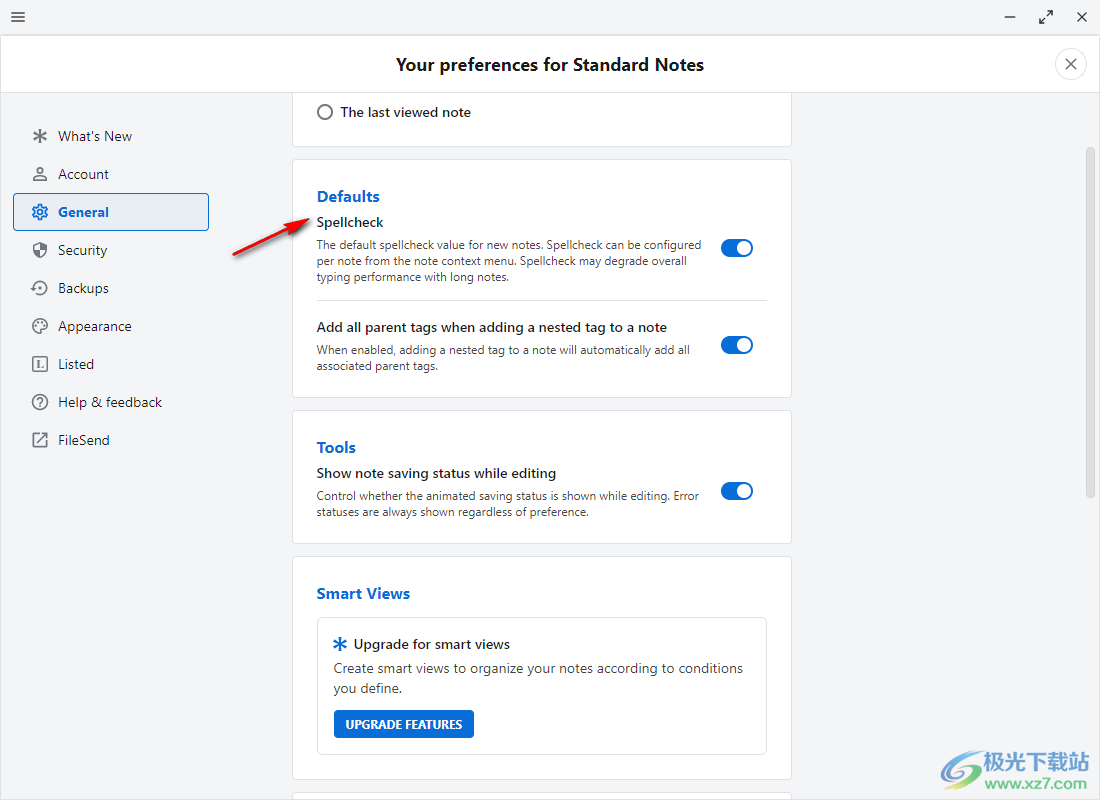
Task: Maximize the Standard Notes window
Action: pyautogui.click(x=1046, y=17)
